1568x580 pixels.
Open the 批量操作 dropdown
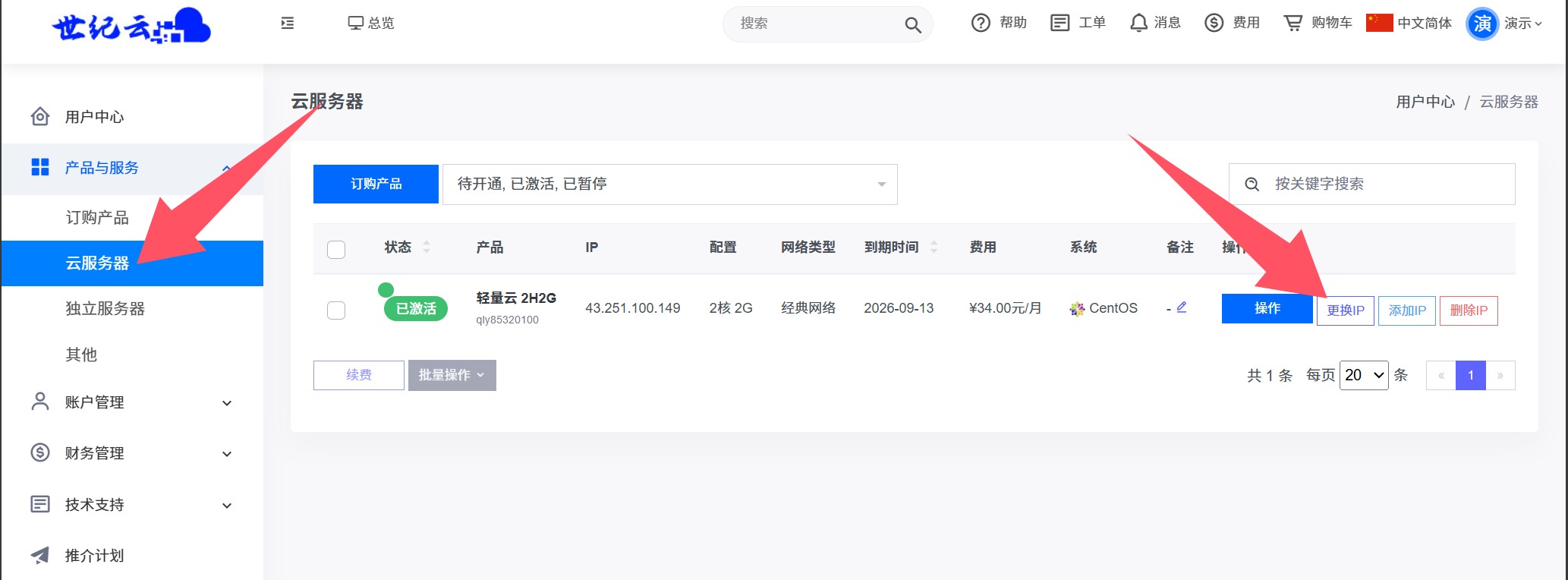(x=452, y=375)
